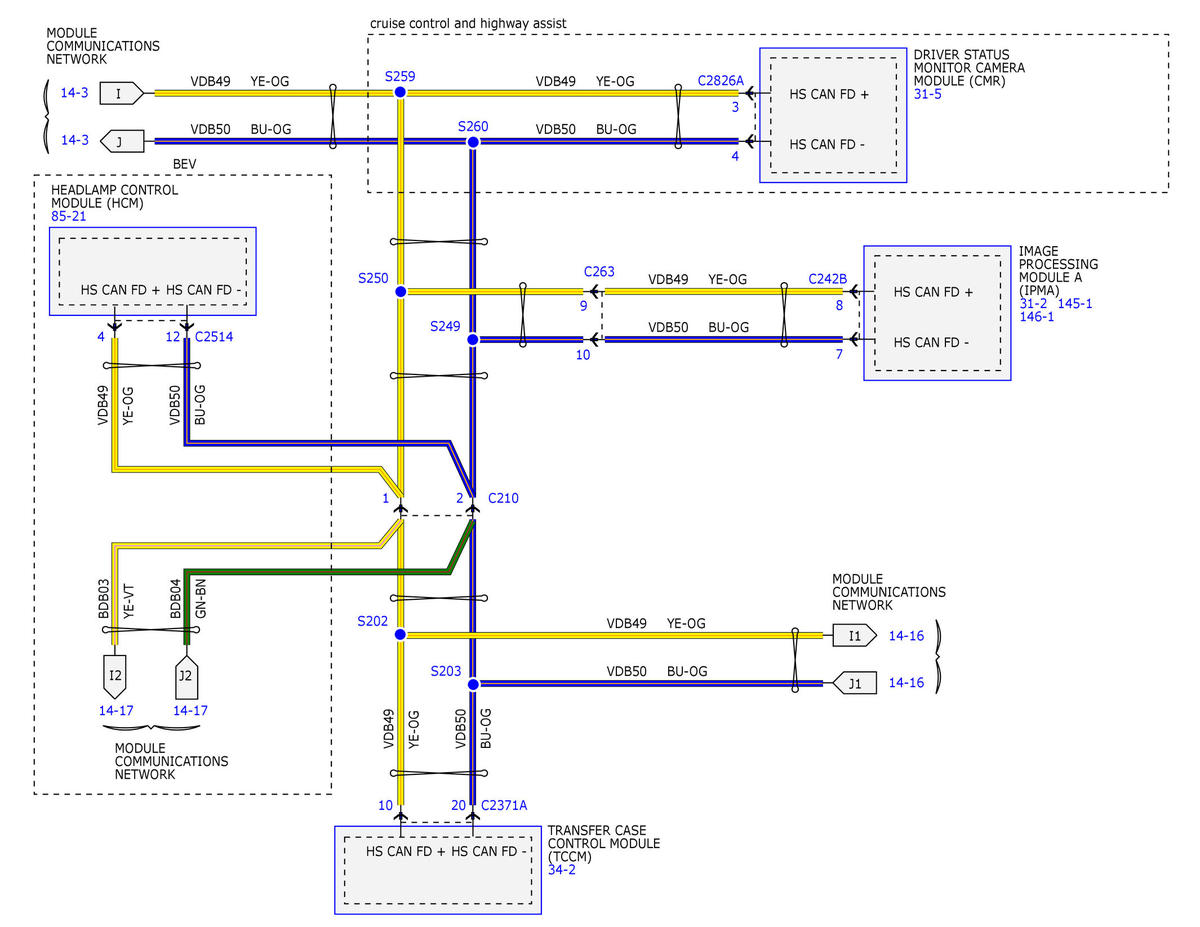Select the I2 connector tag
Image resolution: width=1200 pixels, height=927 pixels.
(116, 676)
